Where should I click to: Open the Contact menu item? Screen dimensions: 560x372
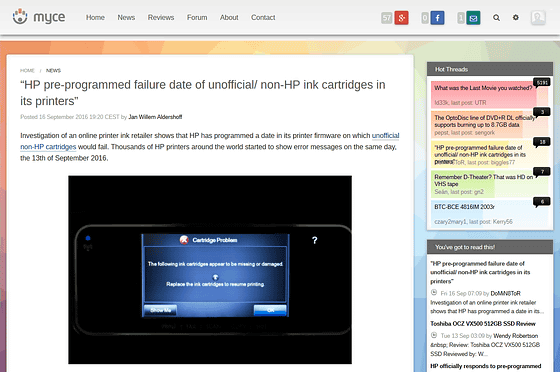(263, 17)
